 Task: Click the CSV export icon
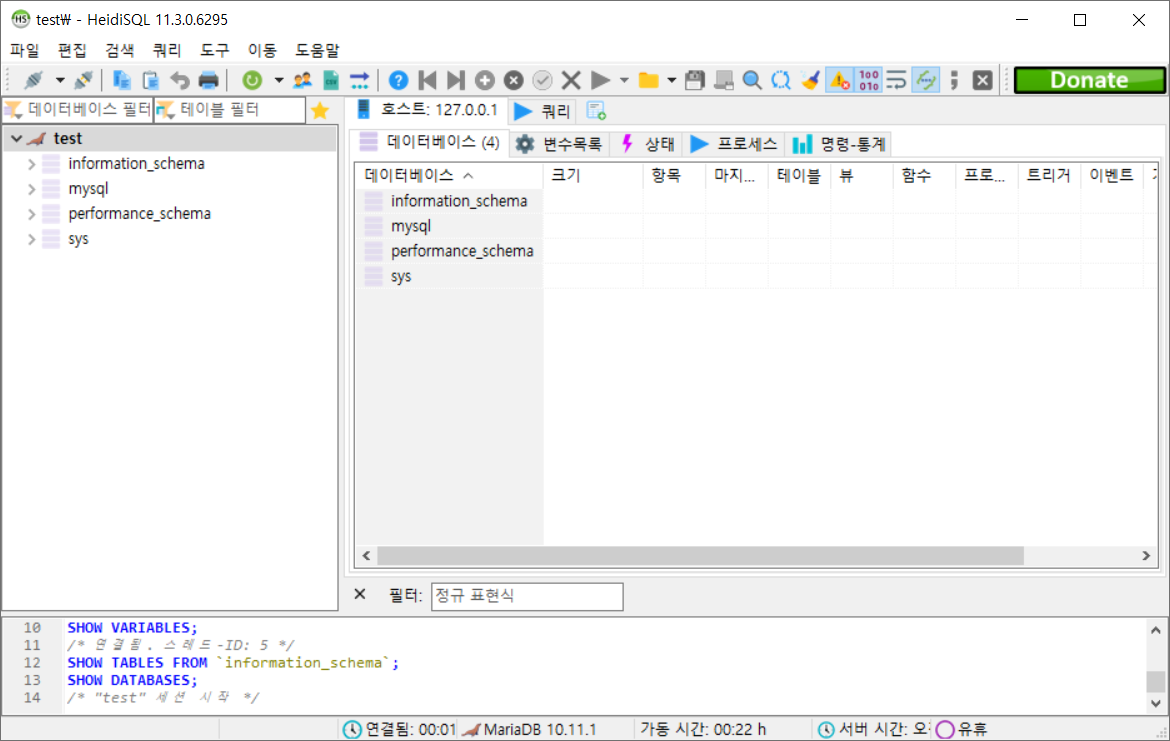[x=331, y=80]
